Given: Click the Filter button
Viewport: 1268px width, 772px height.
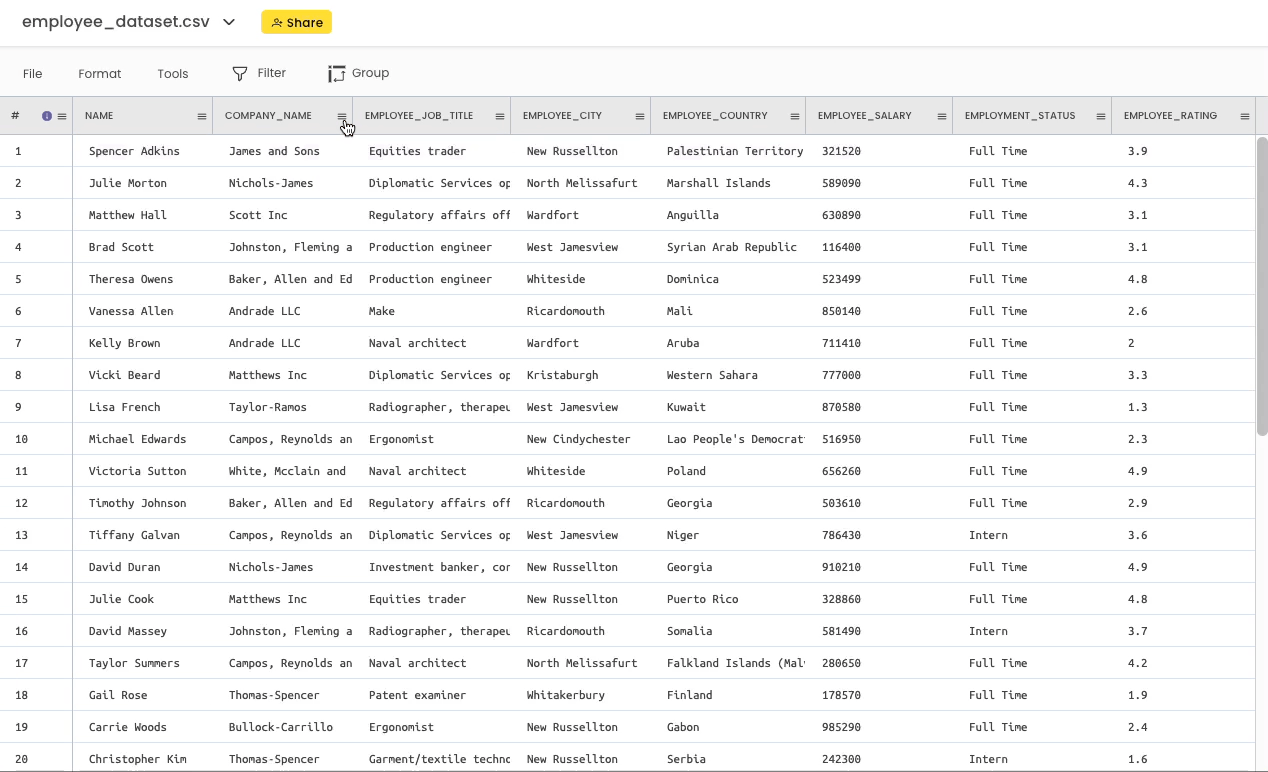Looking at the screenshot, I should 259,73.
